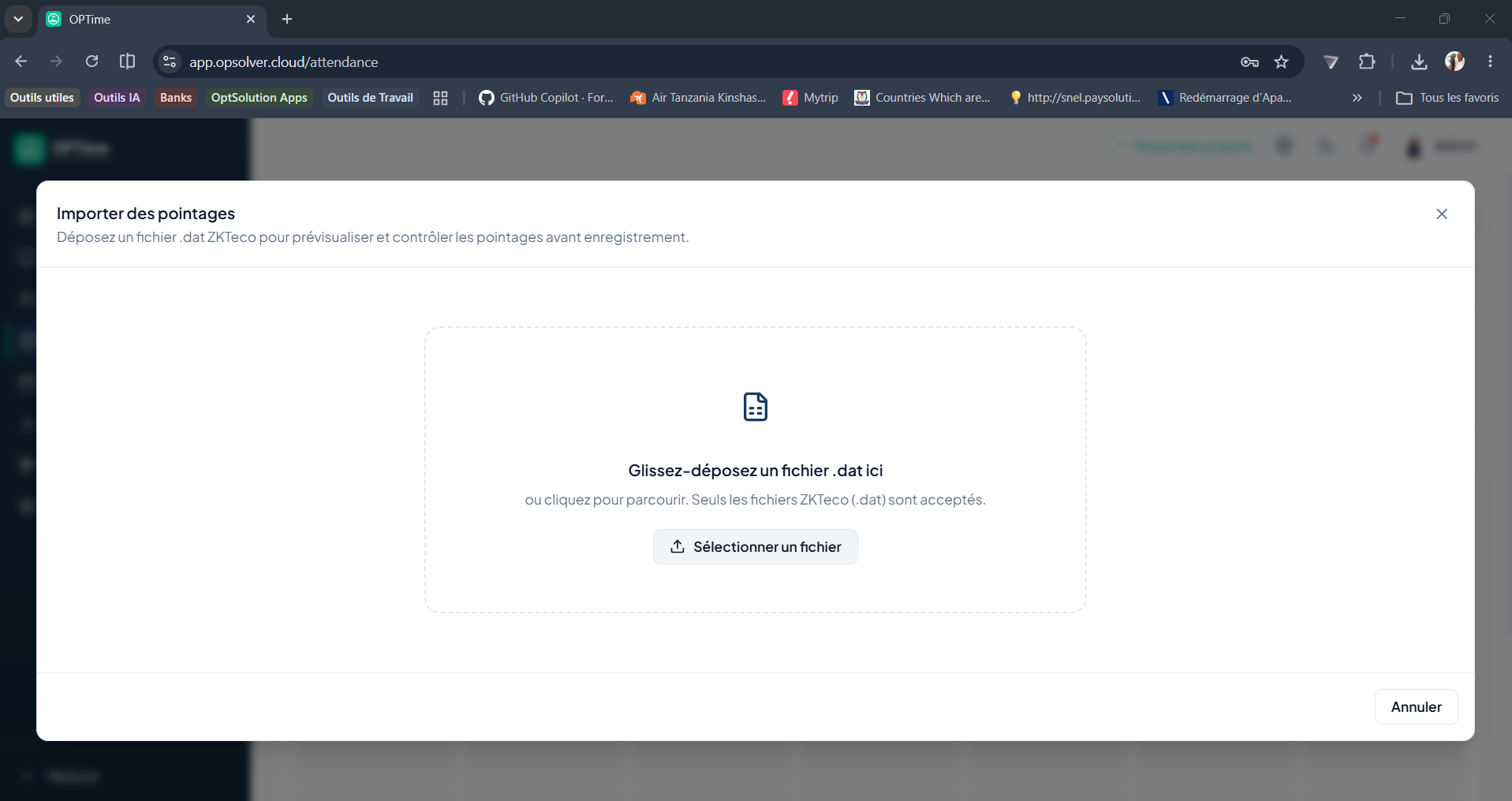Image resolution: width=1512 pixels, height=801 pixels.
Task: Open the downloads icon in toolbar
Action: 1418,61
